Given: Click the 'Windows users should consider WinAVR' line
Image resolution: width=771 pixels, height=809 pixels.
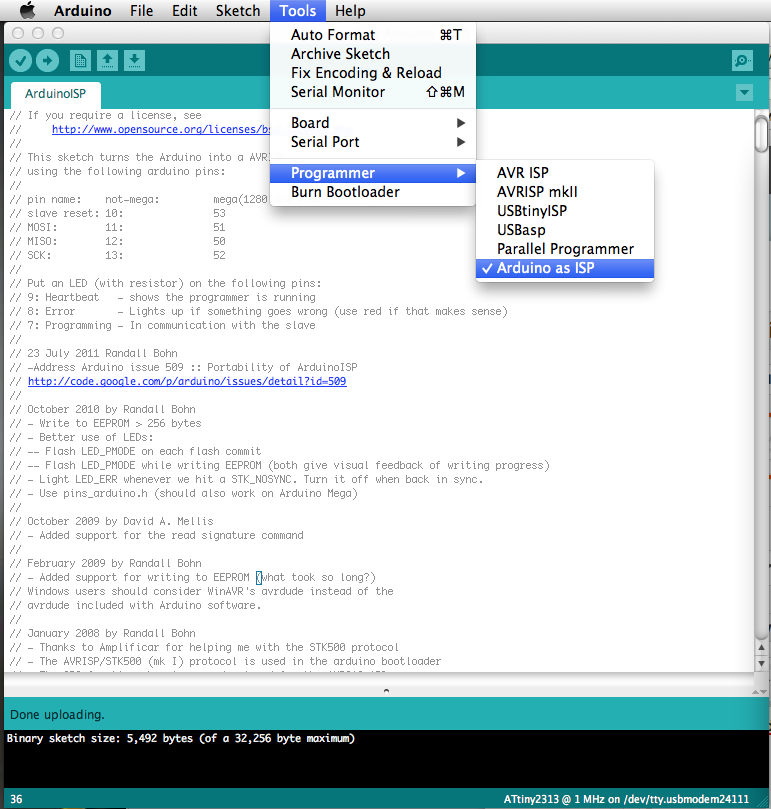Looking at the screenshot, I should [202, 591].
